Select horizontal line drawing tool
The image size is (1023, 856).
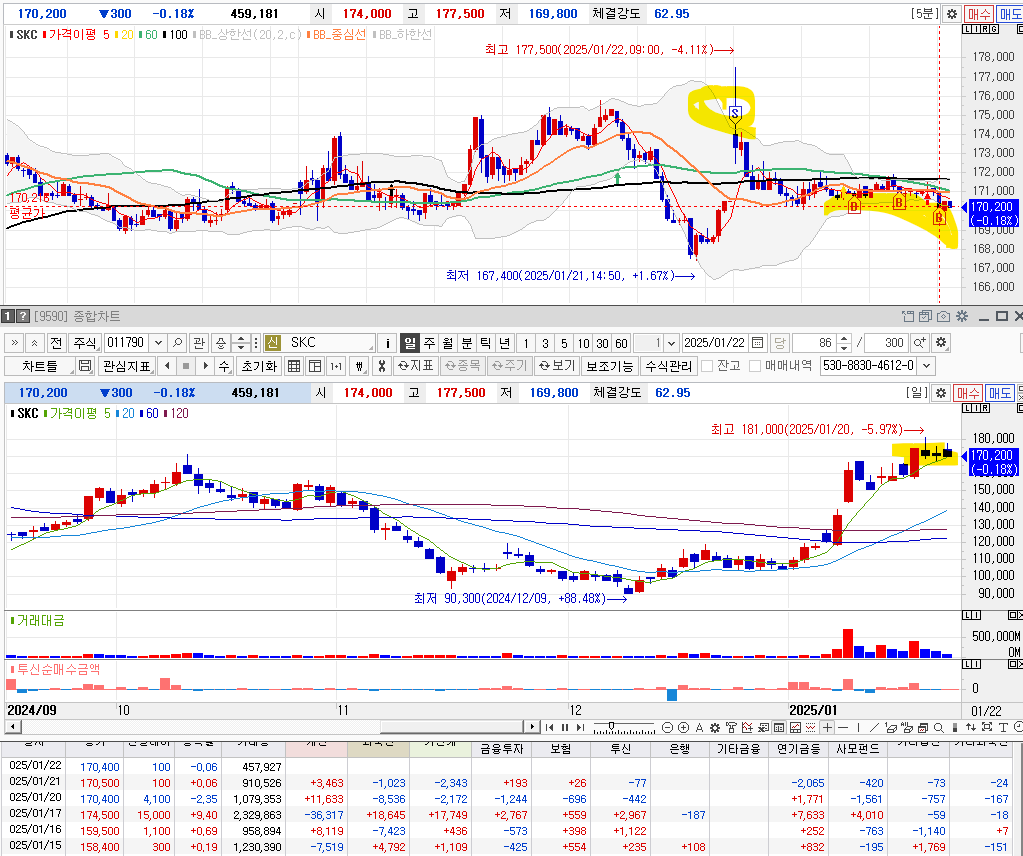(843, 727)
